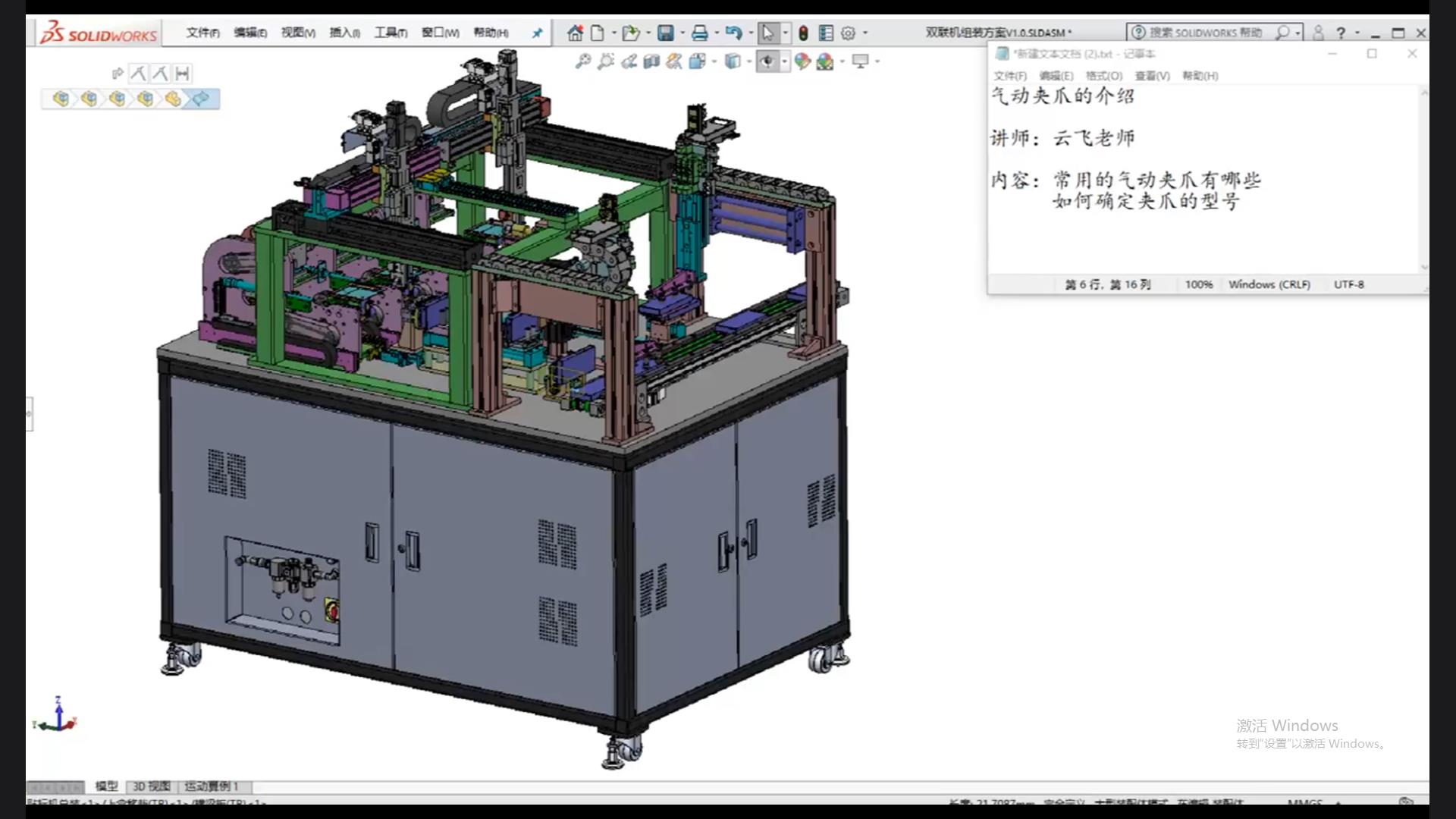Open the SolidWorks 帮助(H) menu
The image size is (1456, 819).
click(491, 33)
